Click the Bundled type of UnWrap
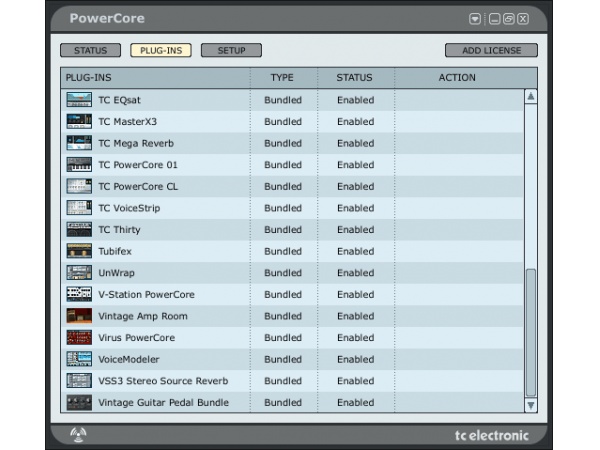 click(x=283, y=273)
